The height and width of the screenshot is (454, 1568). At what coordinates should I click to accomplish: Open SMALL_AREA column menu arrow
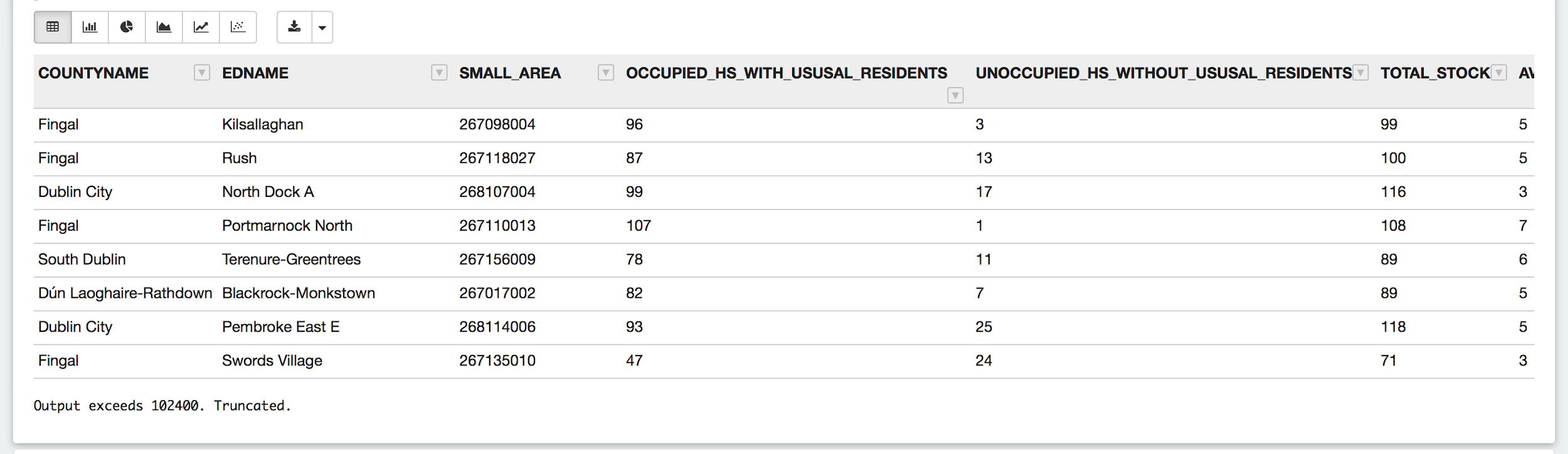pyautogui.click(x=605, y=73)
